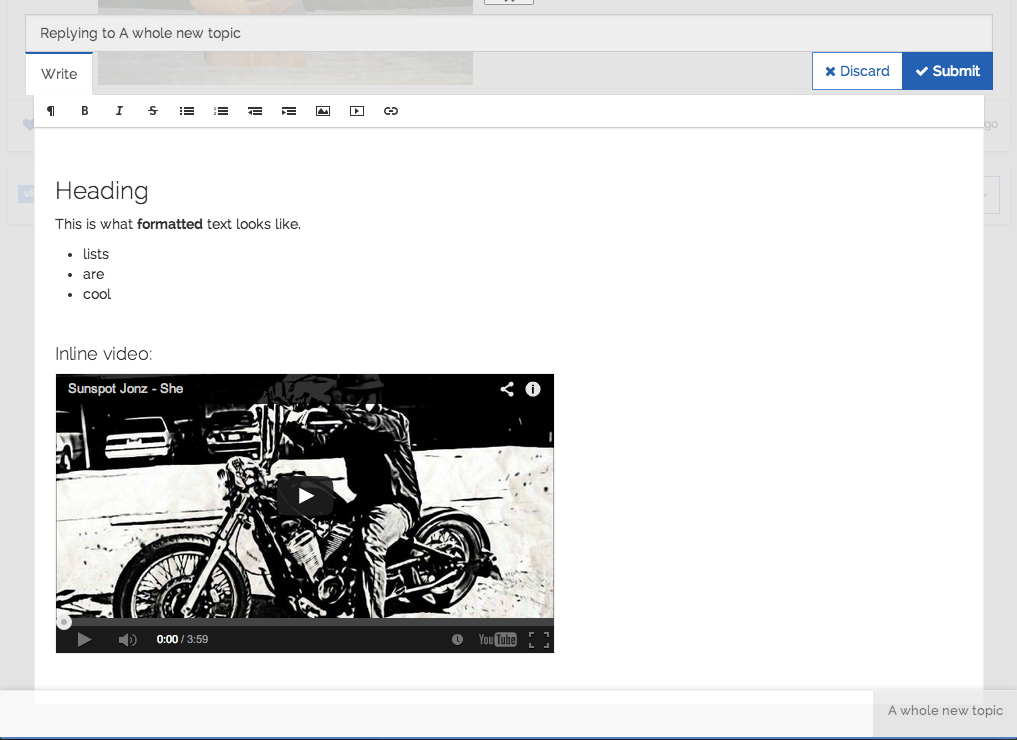Click the bold word formatted
Image resolution: width=1017 pixels, height=740 pixels.
pos(170,224)
